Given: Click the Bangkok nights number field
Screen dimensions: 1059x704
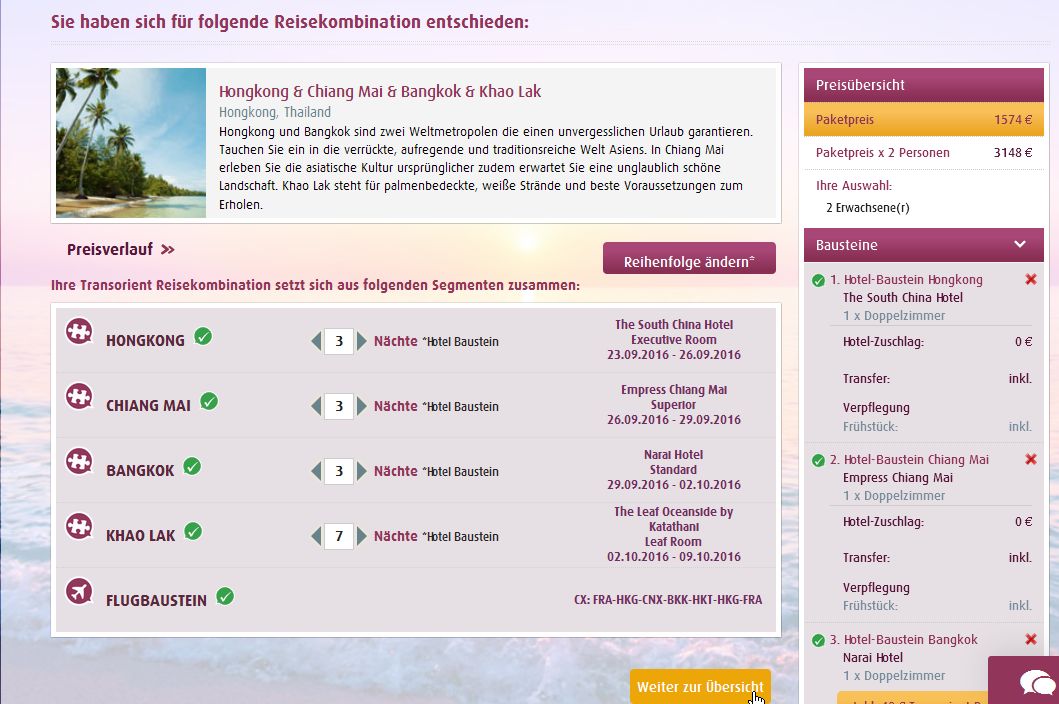Looking at the screenshot, I should pyautogui.click(x=339, y=472).
